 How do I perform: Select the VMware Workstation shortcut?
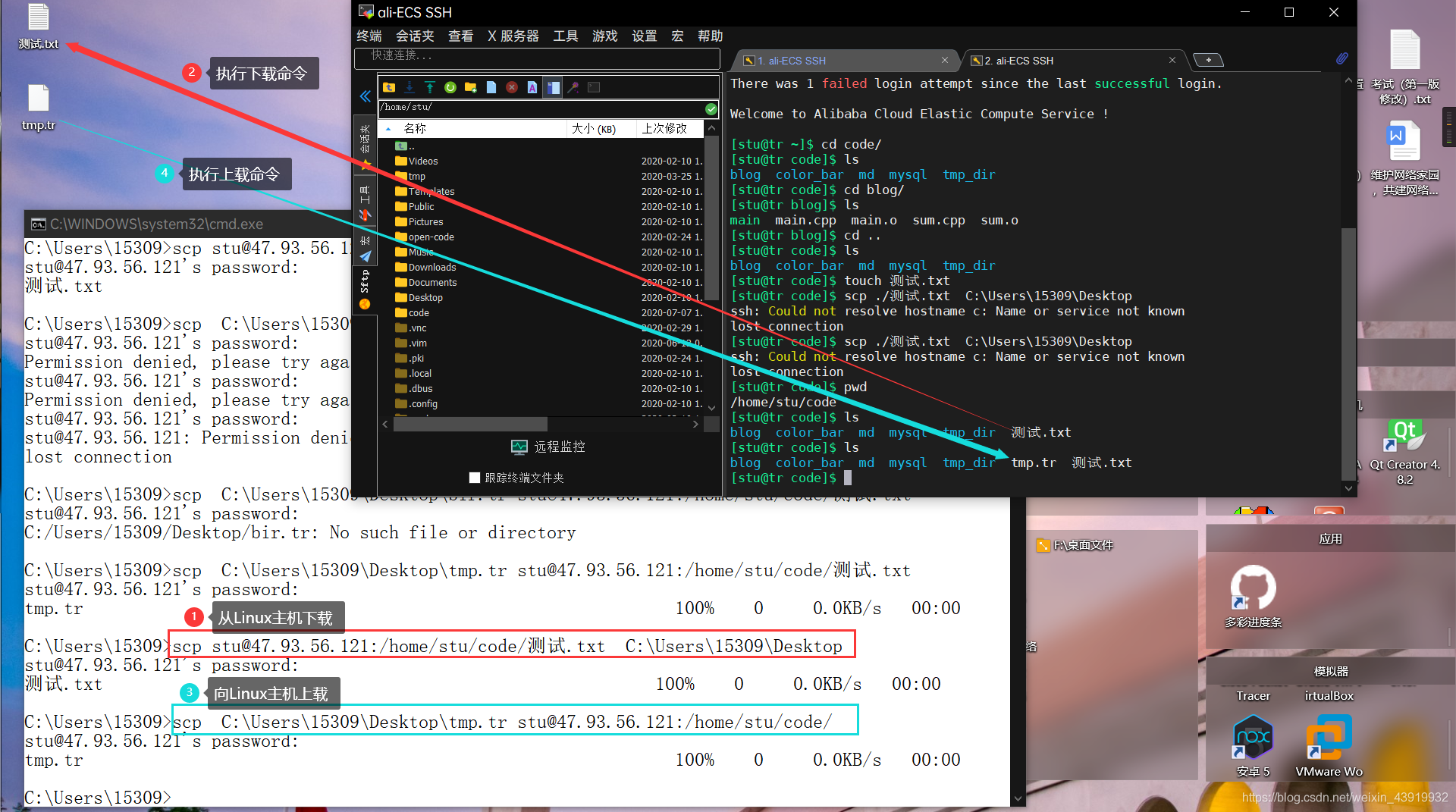[1329, 747]
